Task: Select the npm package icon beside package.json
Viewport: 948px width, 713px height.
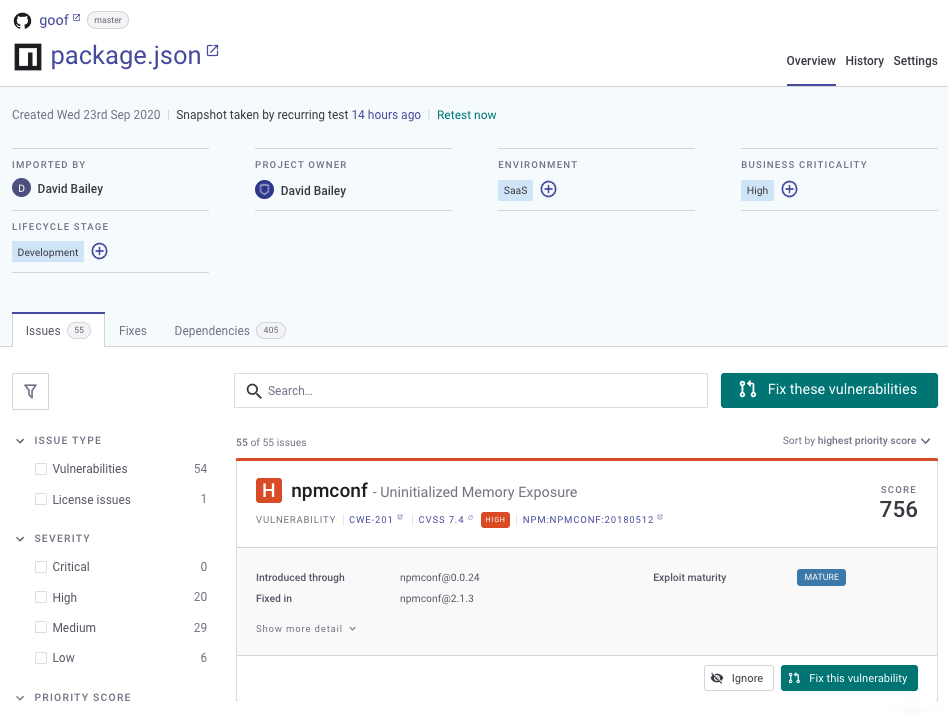Action: click(27, 57)
